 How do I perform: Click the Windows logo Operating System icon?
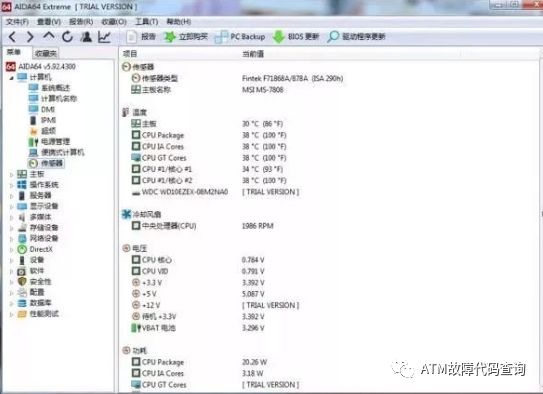click(22, 185)
